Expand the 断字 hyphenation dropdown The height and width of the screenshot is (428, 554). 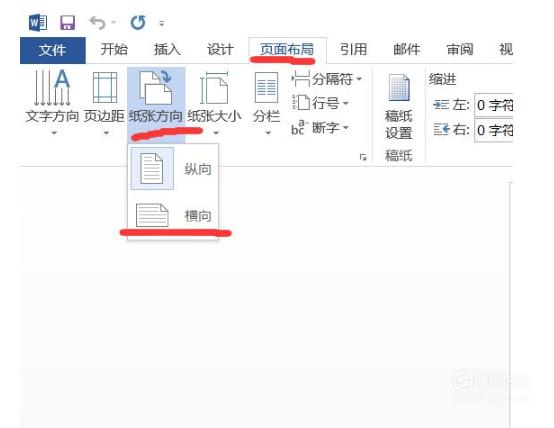[x=346, y=127]
